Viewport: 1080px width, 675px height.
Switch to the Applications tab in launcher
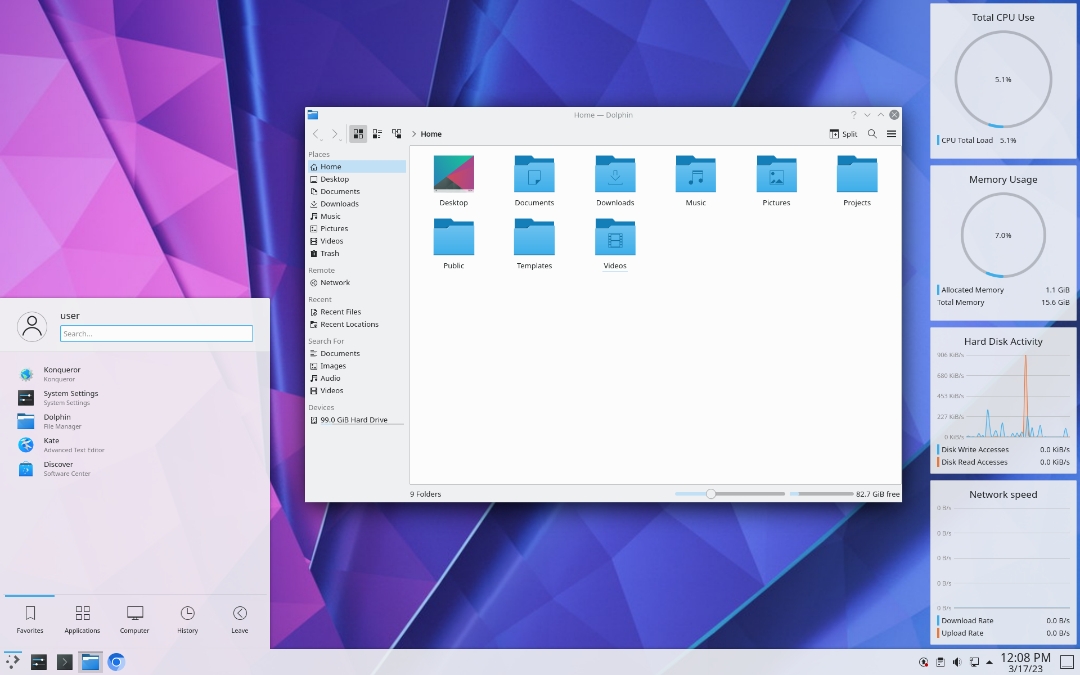click(82, 619)
